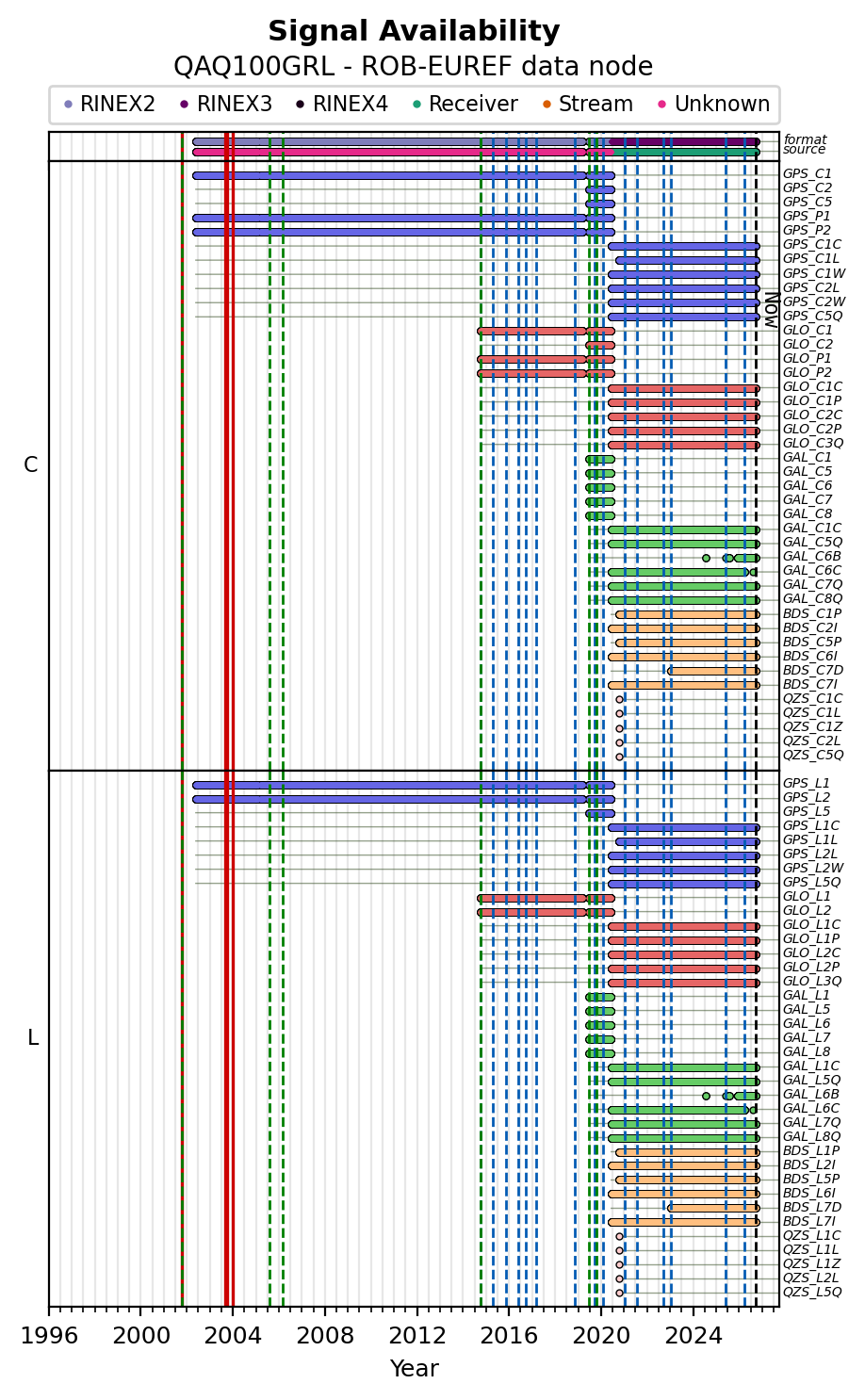This screenshot has height=1400, width=865.
Task: Click the Signal Availability title
Action: 414,32
